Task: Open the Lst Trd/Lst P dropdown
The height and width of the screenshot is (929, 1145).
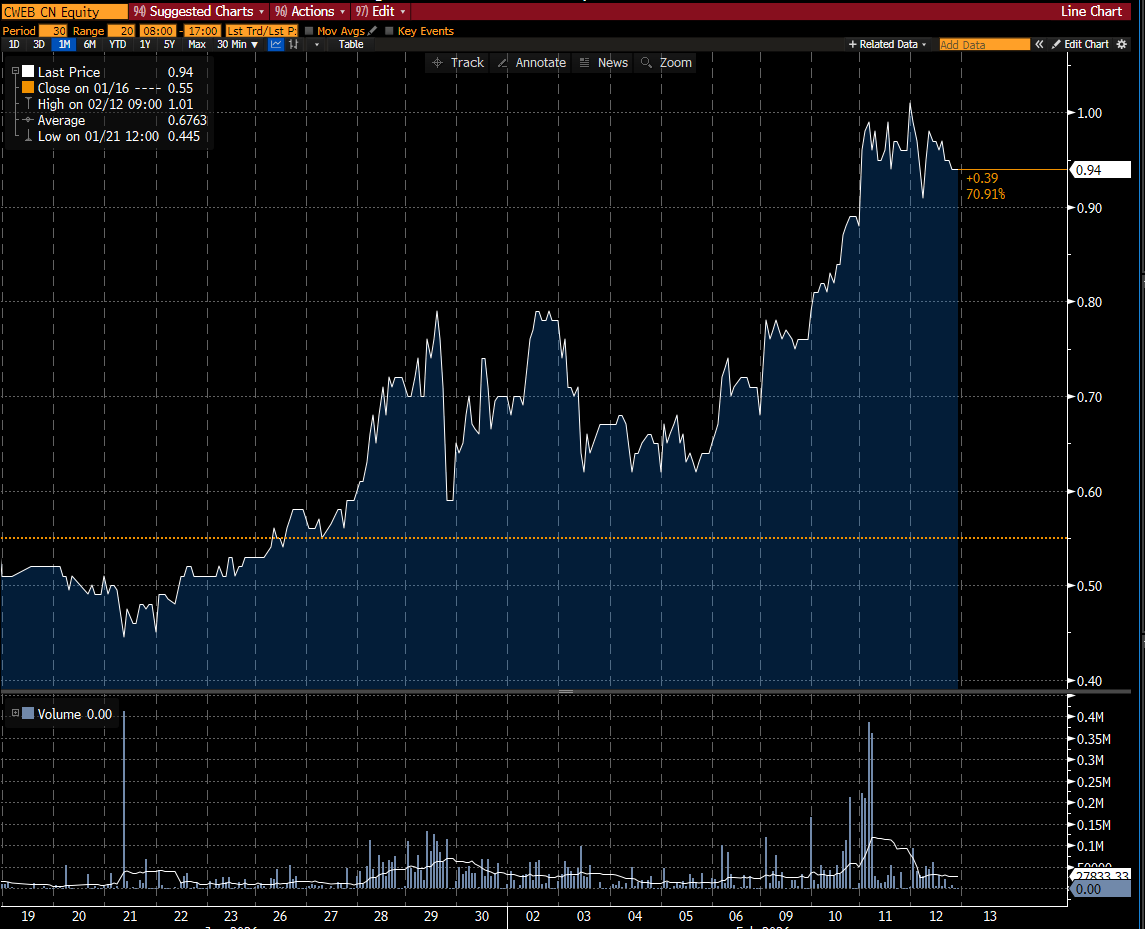Action: coord(261,31)
